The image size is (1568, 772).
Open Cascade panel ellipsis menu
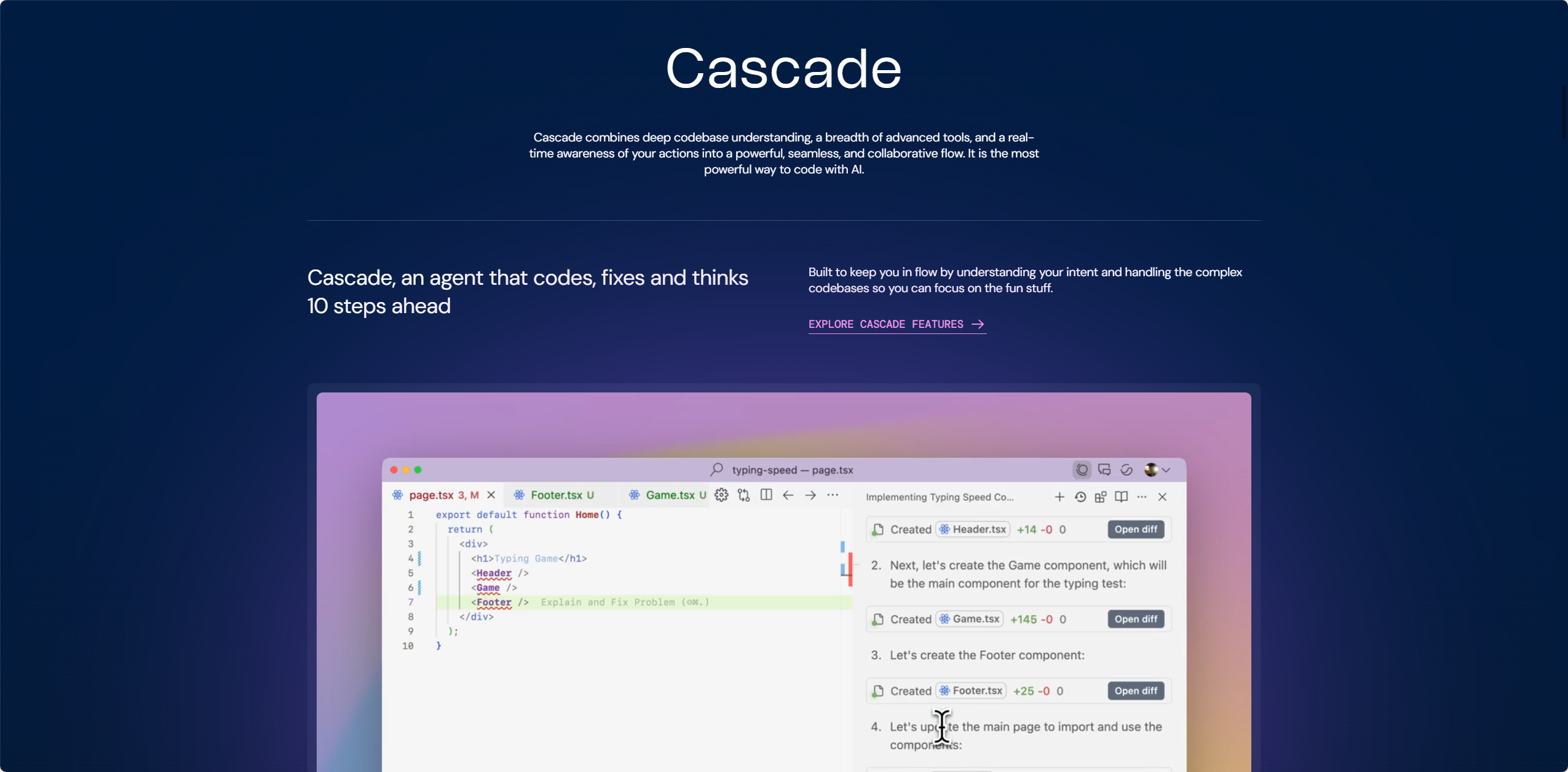pyautogui.click(x=1142, y=497)
